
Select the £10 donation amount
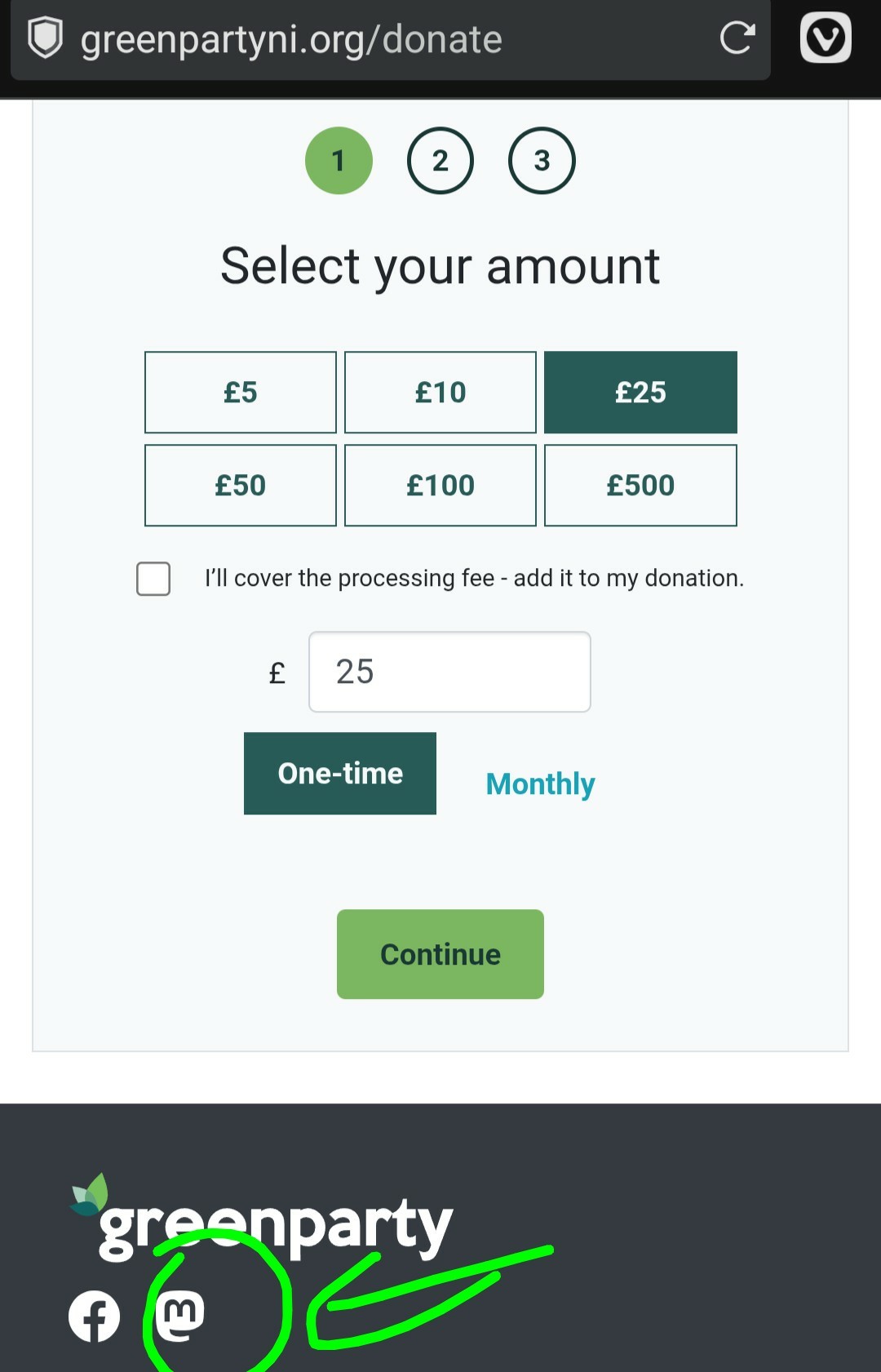[440, 393]
